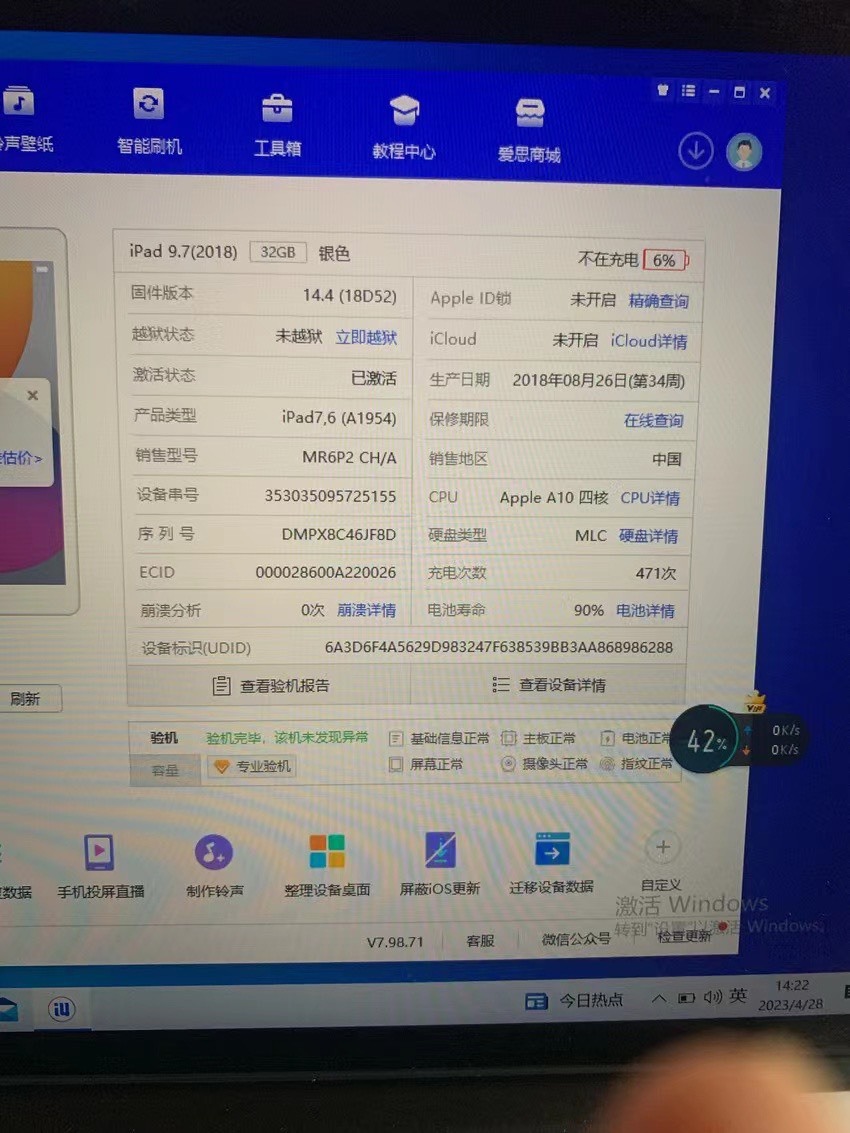Click 查看验机报告 inspection report button
The width and height of the screenshot is (850, 1133).
[270, 685]
